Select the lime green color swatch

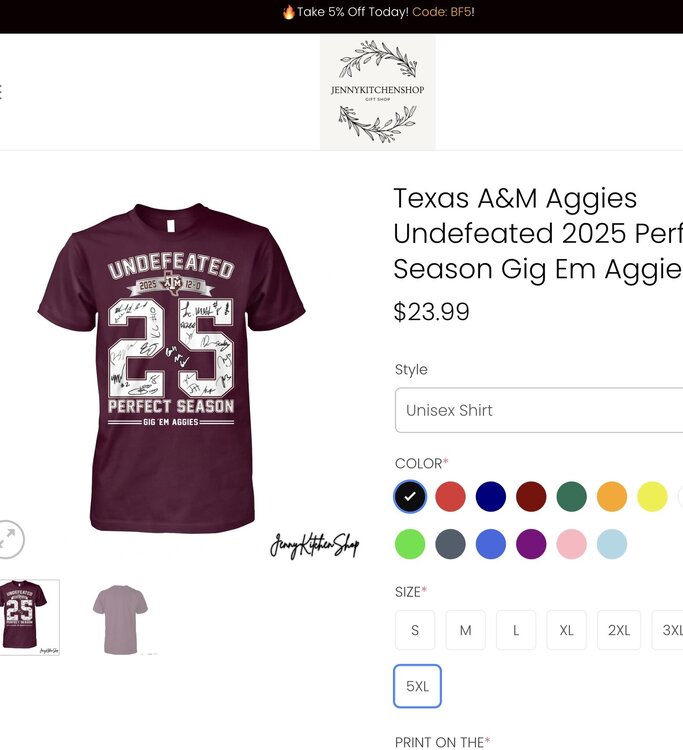click(x=410, y=544)
